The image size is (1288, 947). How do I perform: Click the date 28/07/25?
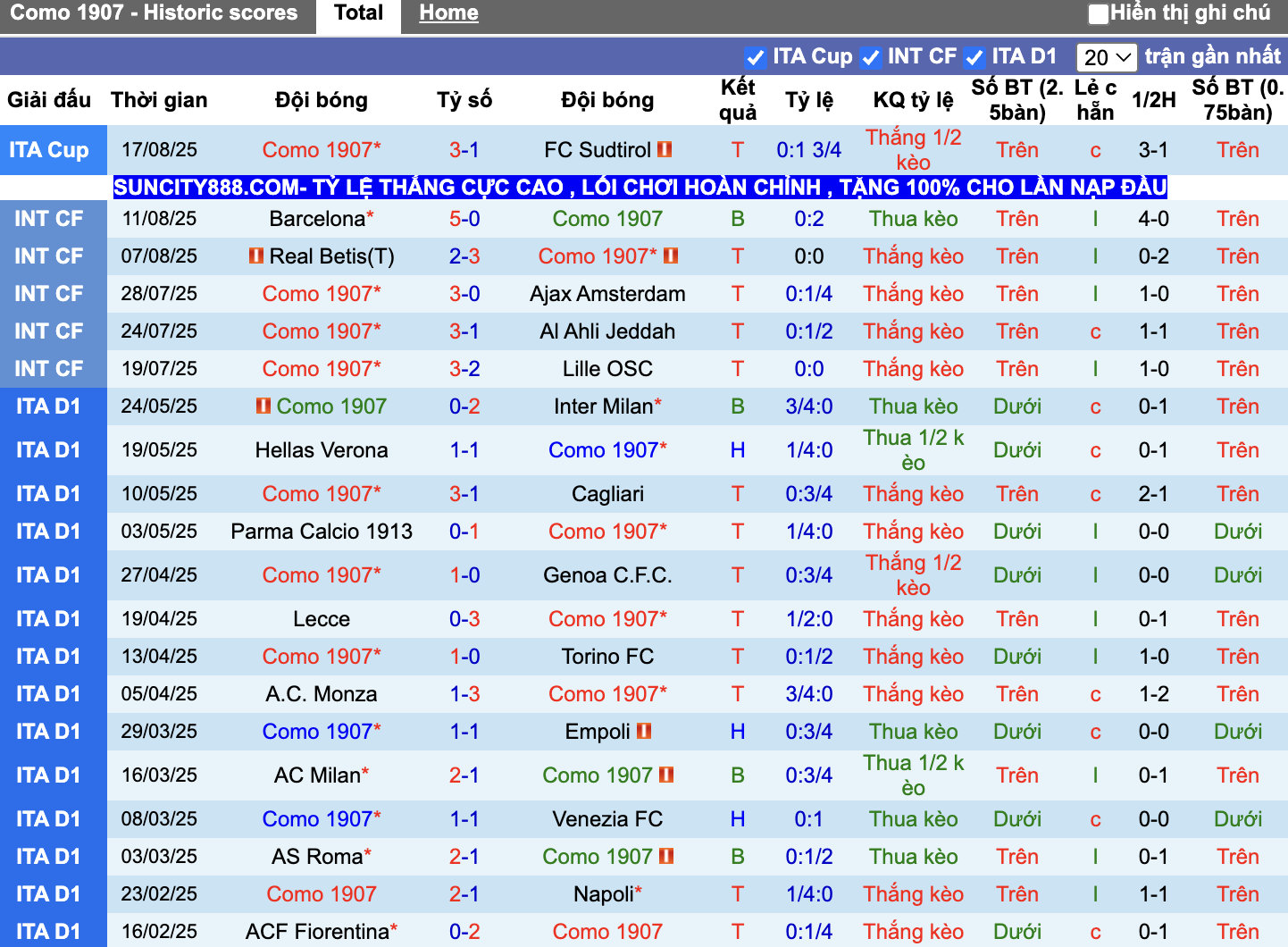tap(159, 294)
